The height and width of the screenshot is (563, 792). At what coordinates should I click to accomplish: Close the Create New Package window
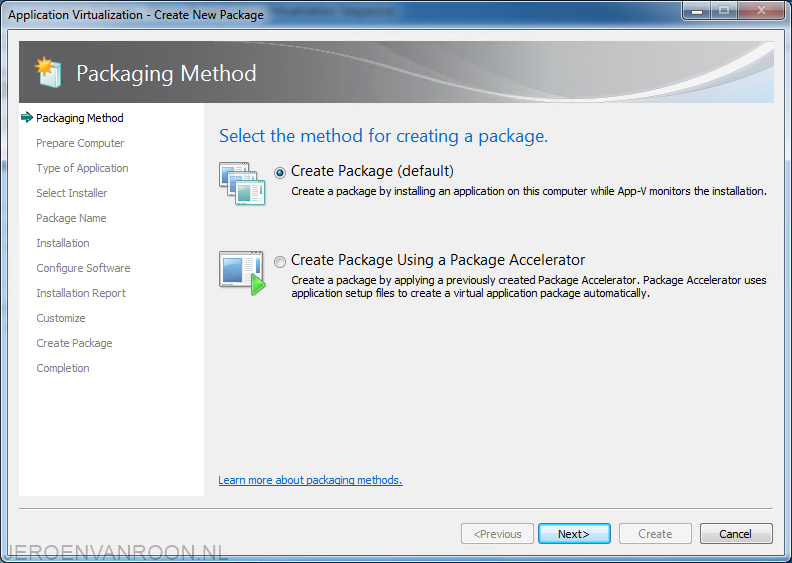pyautogui.click(x=761, y=11)
